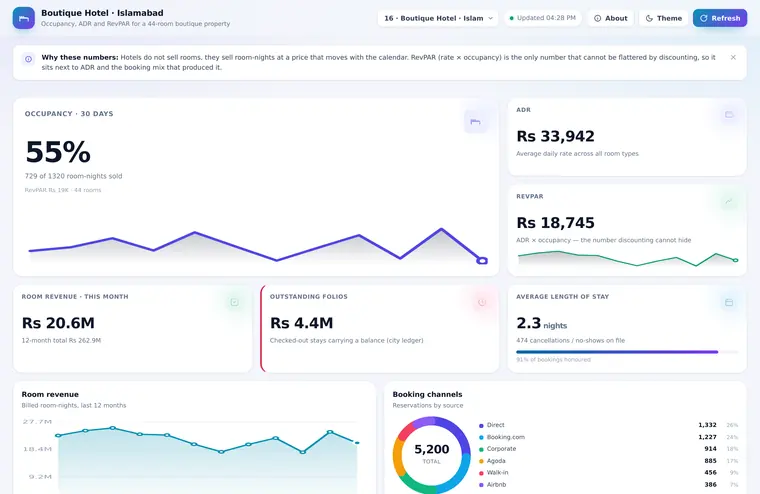Click the 12-month total Rs 262.9M text
Screen dimensions: 760x494
tap(61, 340)
